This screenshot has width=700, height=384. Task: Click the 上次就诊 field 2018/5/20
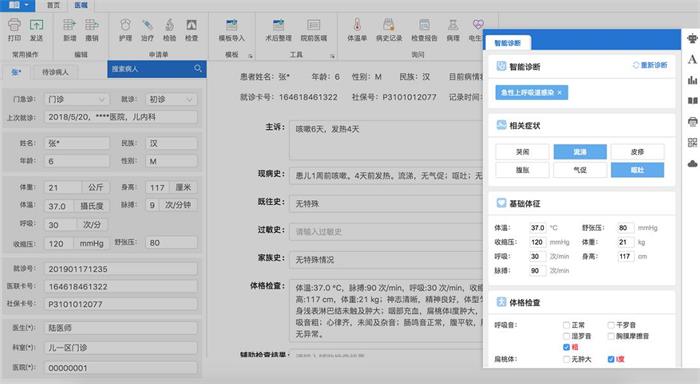[121, 117]
